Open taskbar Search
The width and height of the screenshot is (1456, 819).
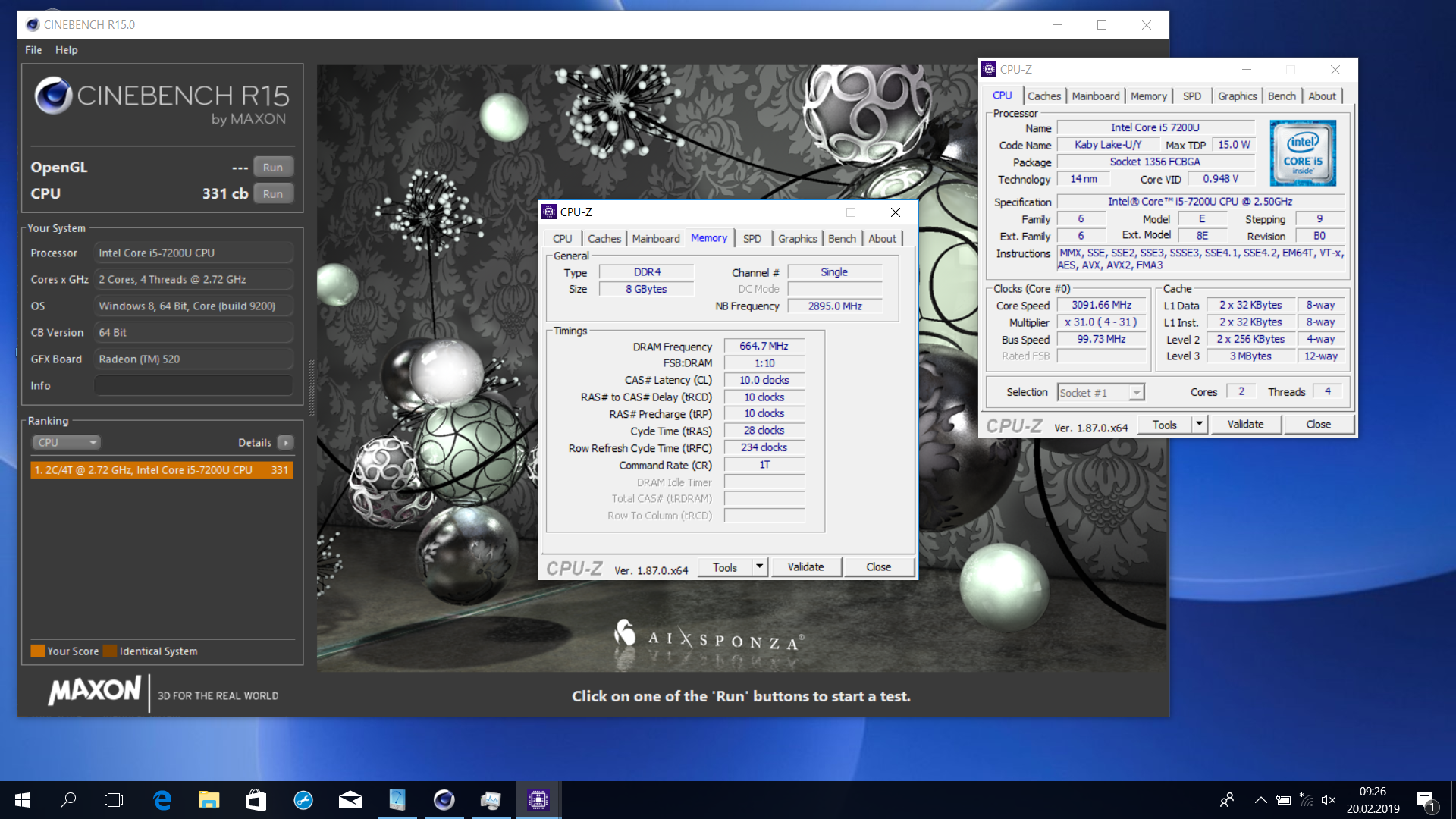(x=68, y=800)
